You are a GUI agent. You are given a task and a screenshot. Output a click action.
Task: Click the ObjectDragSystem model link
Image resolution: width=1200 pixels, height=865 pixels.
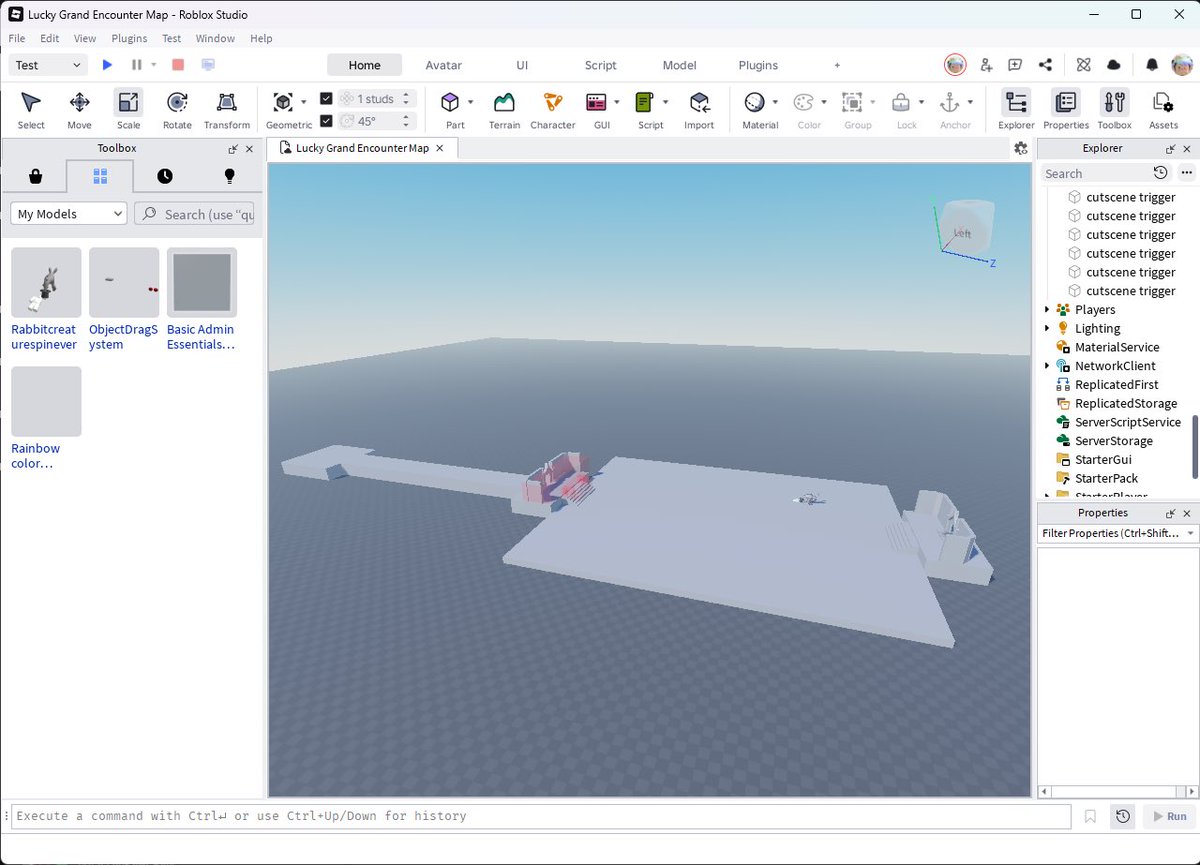click(123, 337)
